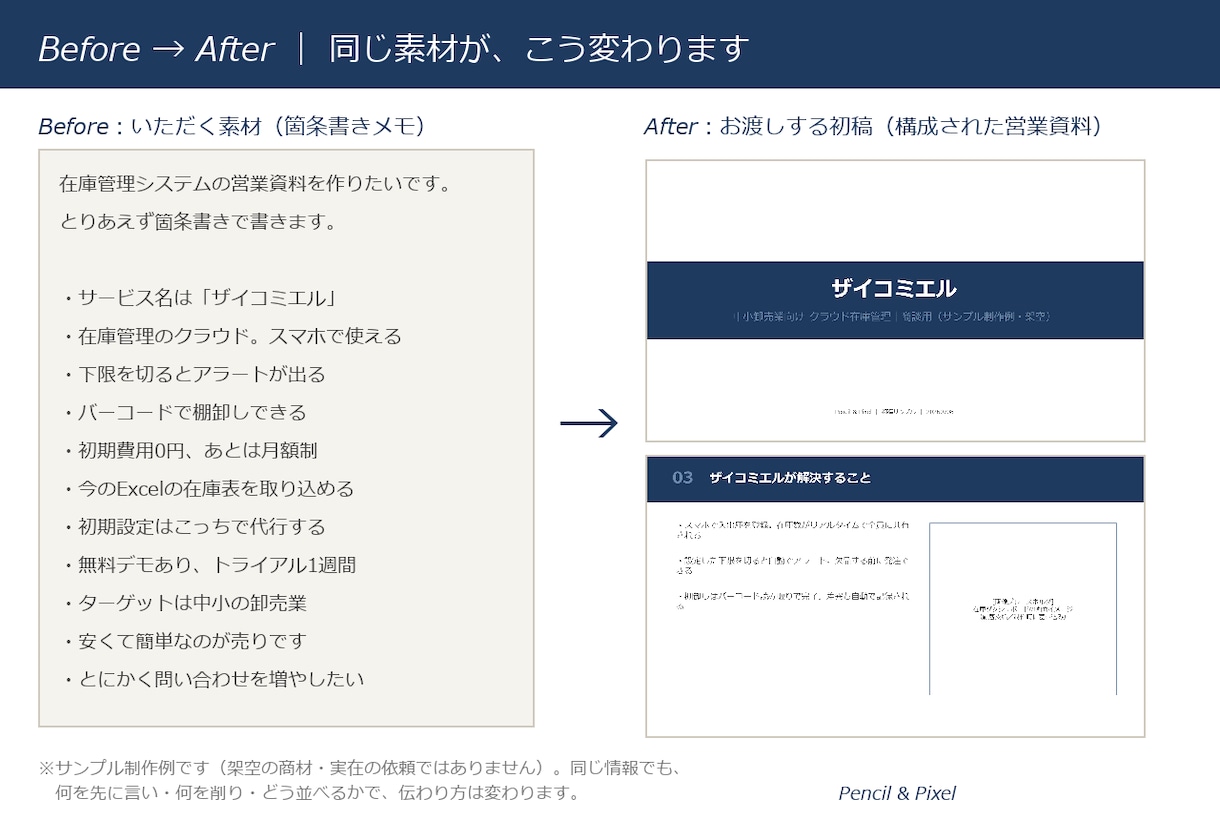This screenshot has height=820, width=1220.
Task: Select the bullet '今のExcelの在庫表を取り込める'
Action: pos(207,488)
